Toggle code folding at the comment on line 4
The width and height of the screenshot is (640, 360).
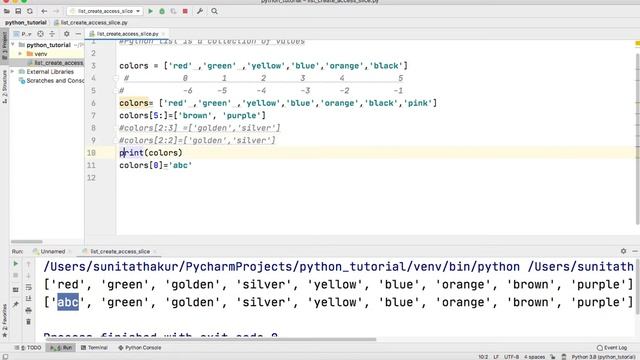(x=116, y=78)
